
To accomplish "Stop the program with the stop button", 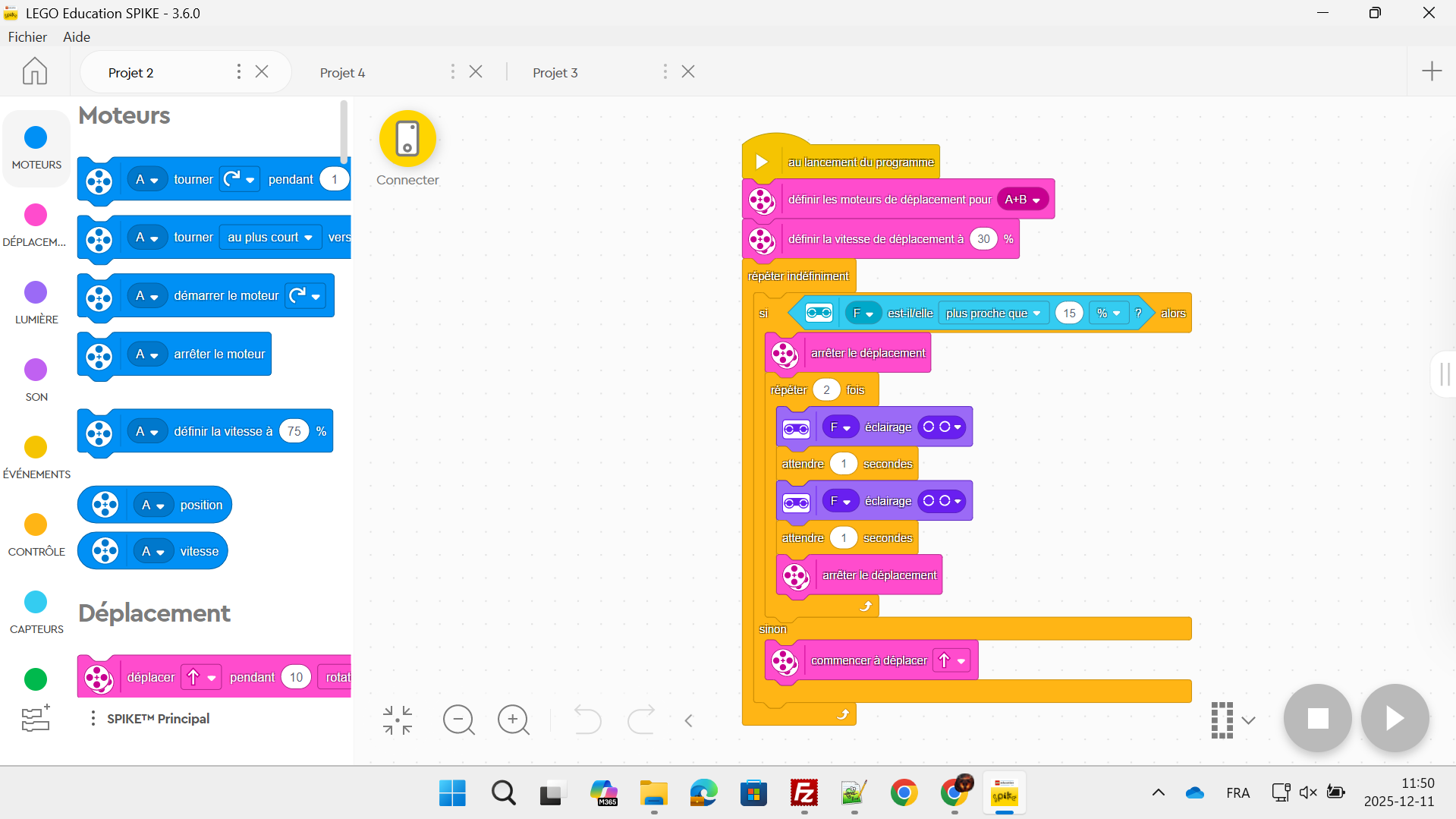I will click(1317, 718).
